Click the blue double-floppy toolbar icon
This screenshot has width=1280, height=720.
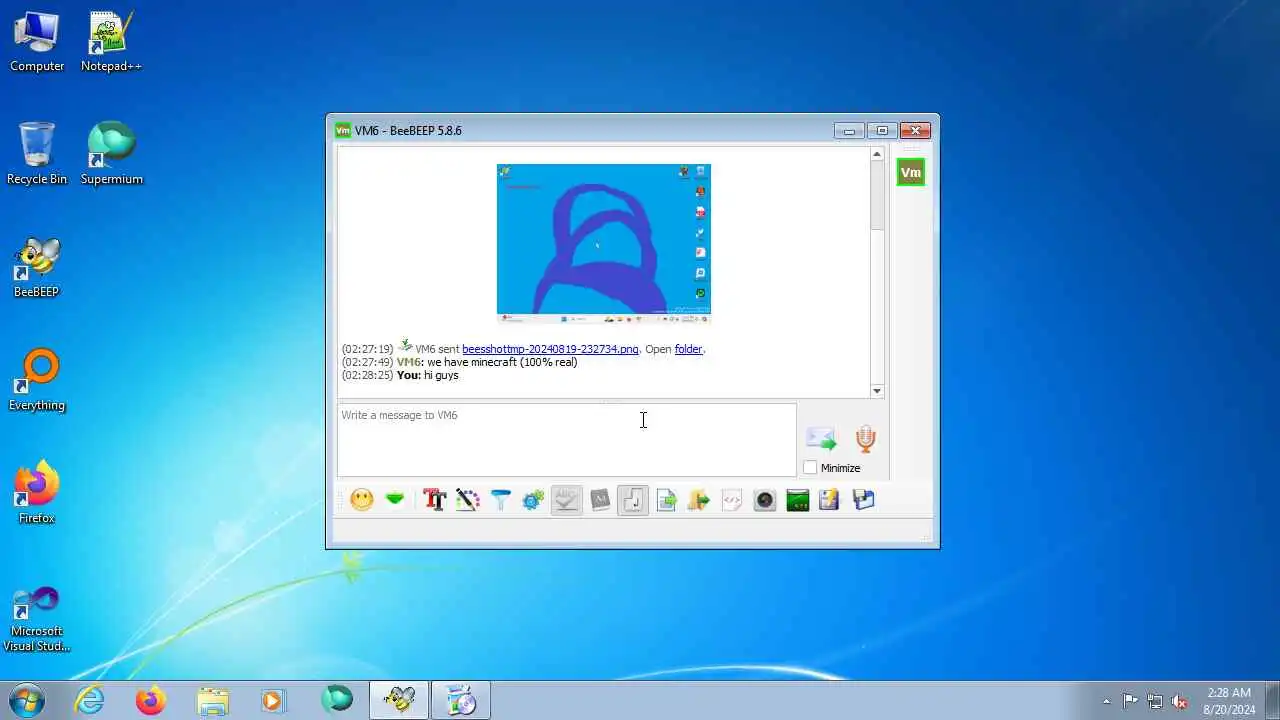(864, 499)
